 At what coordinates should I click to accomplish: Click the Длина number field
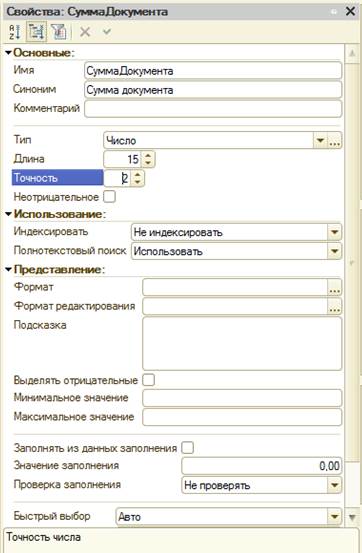coord(123,159)
